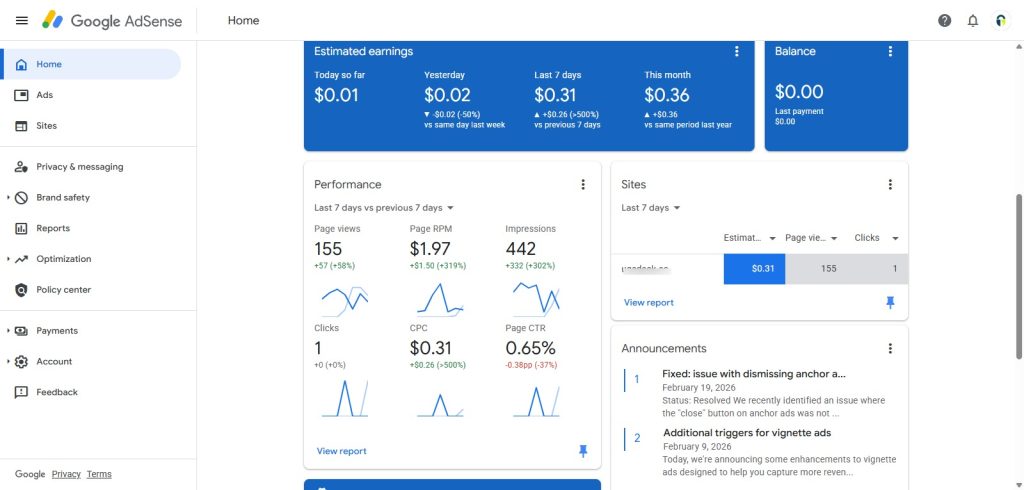The height and width of the screenshot is (490, 1024).
Task: Open Announcements card three-dot menu
Action: [x=890, y=348]
